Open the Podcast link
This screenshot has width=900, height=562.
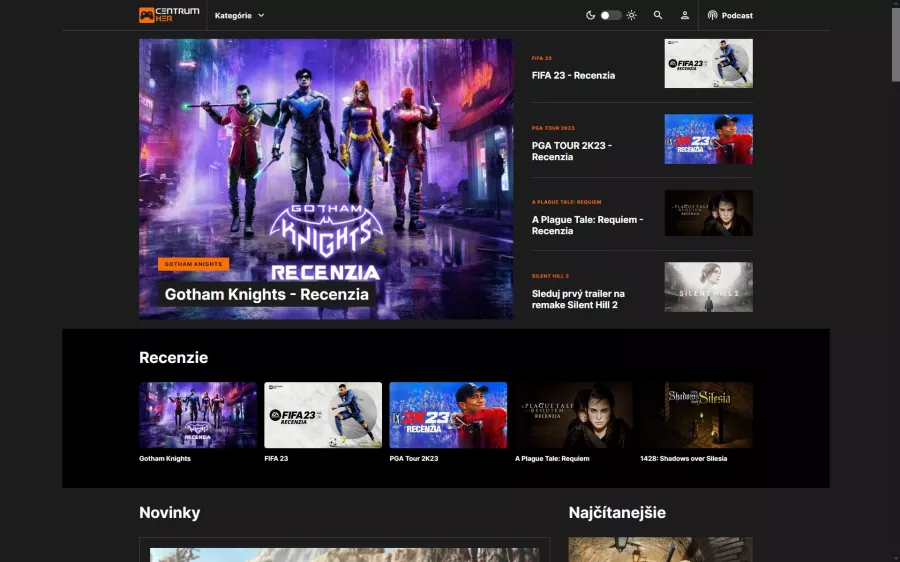pyautogui.click(x=730, y=15)
